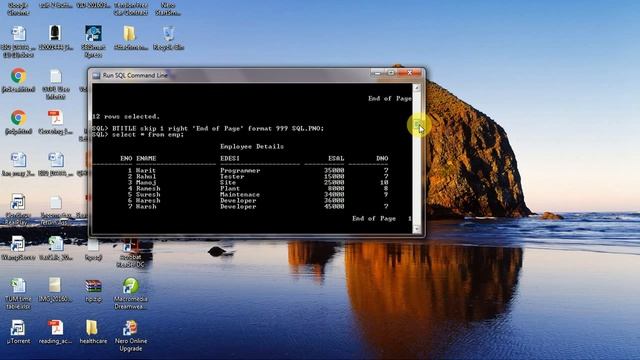Viewport: 640px width, 360px height.
Task: Click the scrollbar up arrow in SQL window
Action: (x=417, y=88)
